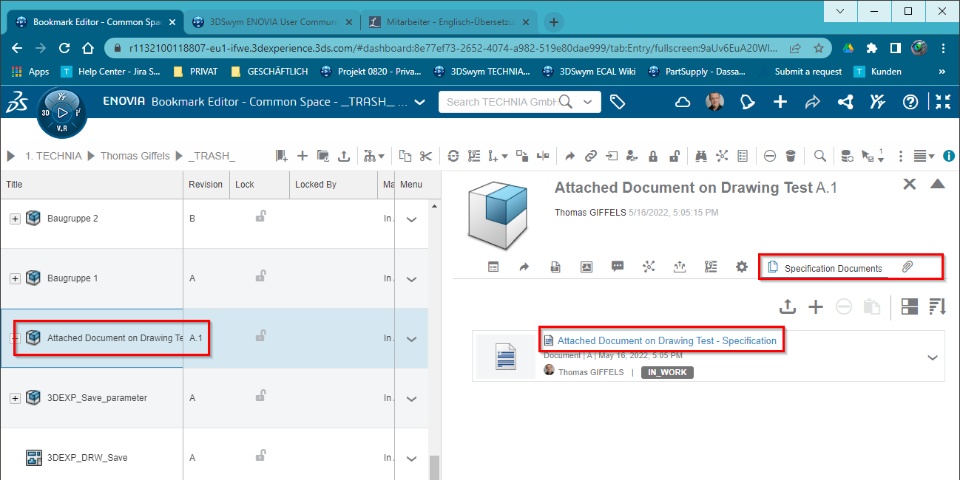This screenshot has width=960, height=480.
Task: Toggle the lock icon for 3DEXP_DRW_Save
Action: click(260, 456)
